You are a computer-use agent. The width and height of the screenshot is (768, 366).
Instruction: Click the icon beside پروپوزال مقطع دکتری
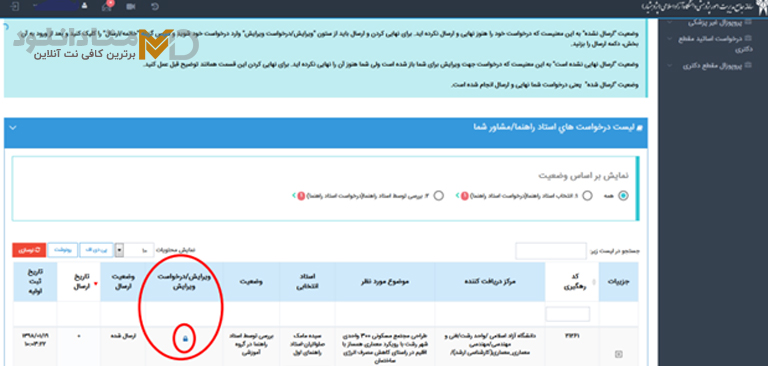pyautogui.click(x=747, y=65)
